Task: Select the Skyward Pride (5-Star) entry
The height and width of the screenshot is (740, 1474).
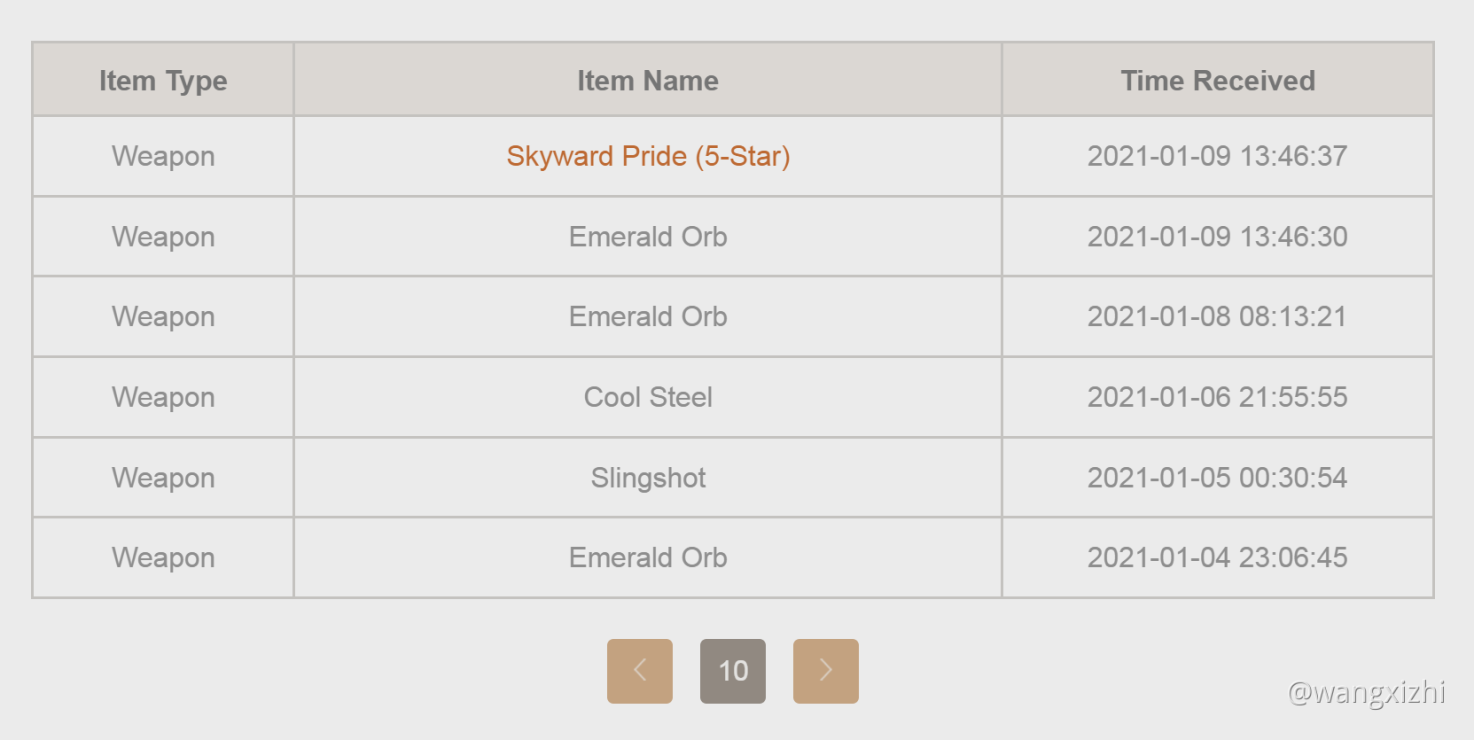Action: [648, 156]
